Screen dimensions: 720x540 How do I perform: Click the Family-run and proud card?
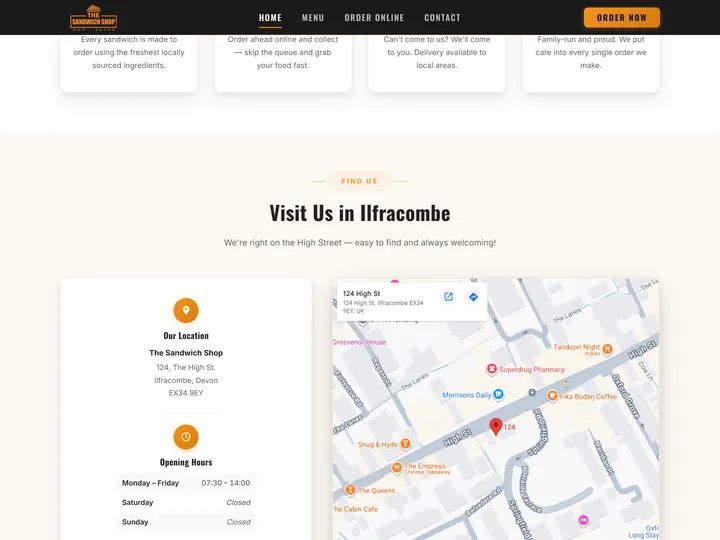pos(591,61)
